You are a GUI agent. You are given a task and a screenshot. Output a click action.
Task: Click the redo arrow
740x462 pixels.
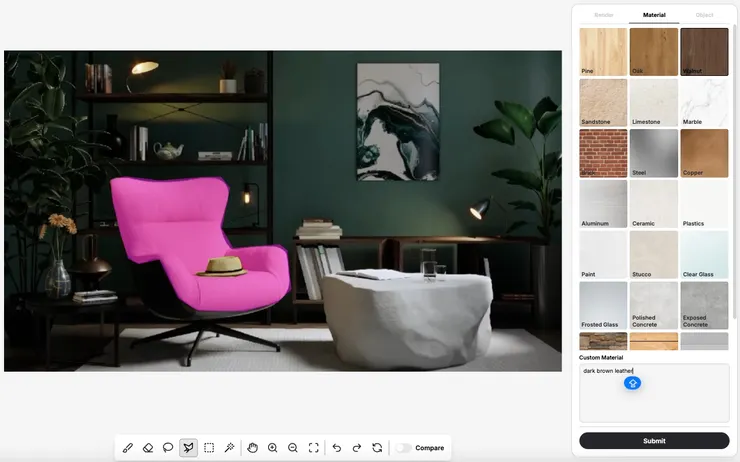357,447
